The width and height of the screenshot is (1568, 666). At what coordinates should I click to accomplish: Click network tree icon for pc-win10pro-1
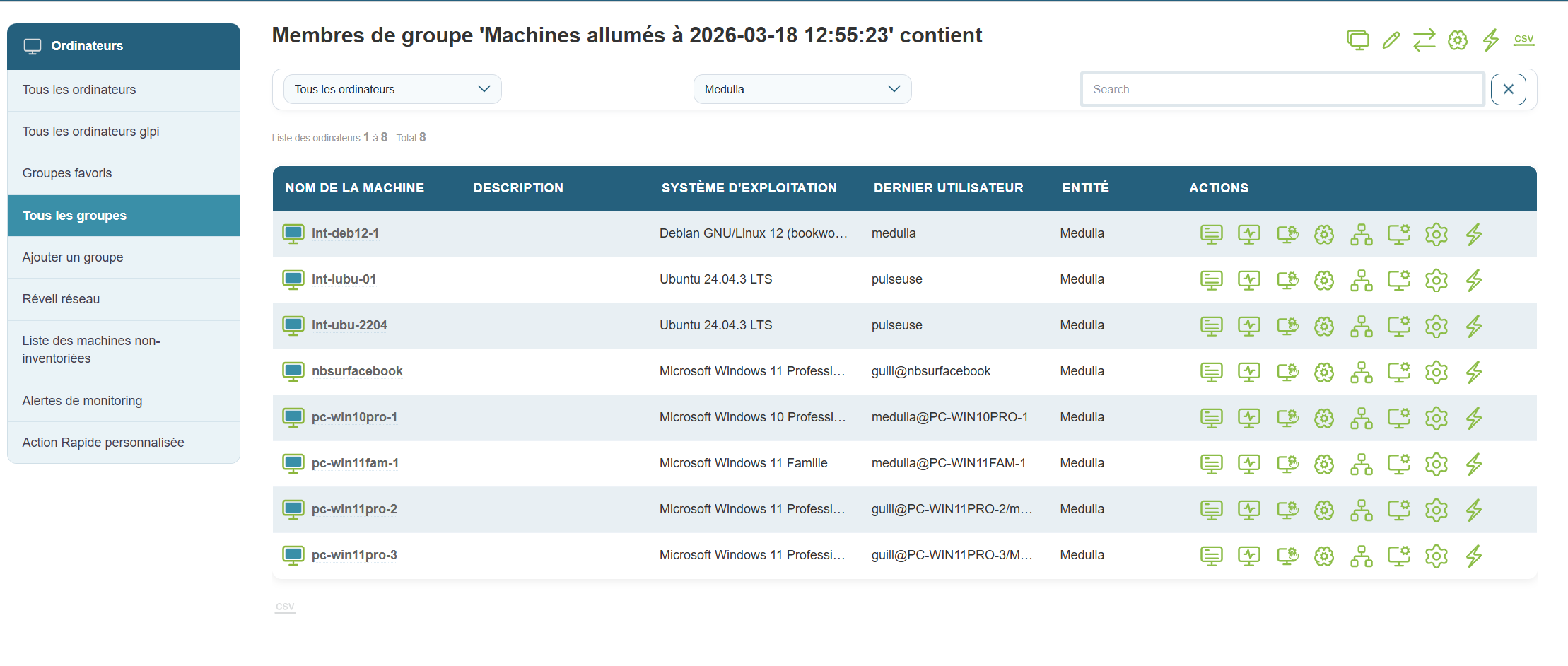point(1361,418)
